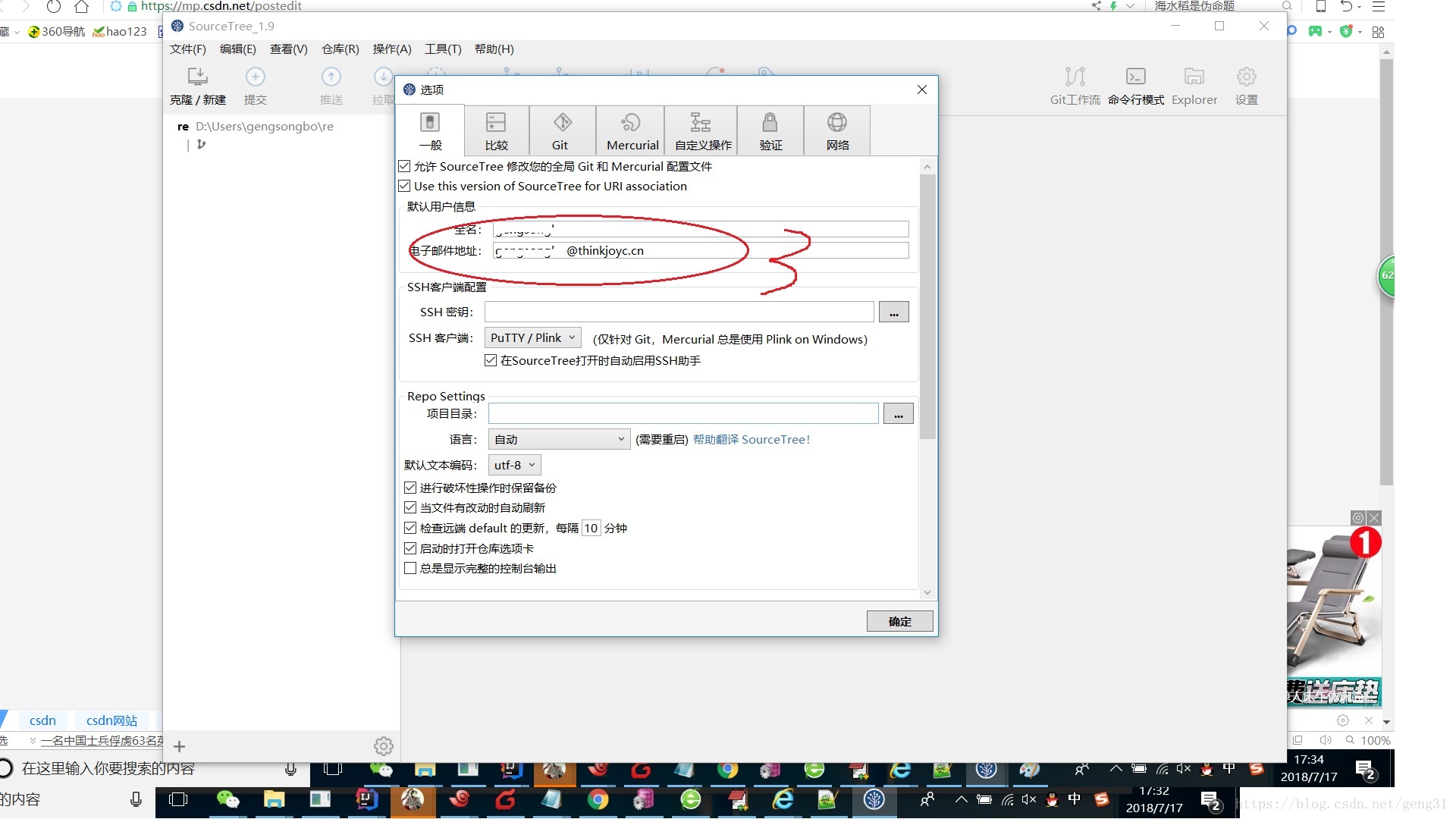Screen dimensions: 1456x819
Task: Follow the 帮助翻译 SourceTree! link
Action: click(752, 439)
